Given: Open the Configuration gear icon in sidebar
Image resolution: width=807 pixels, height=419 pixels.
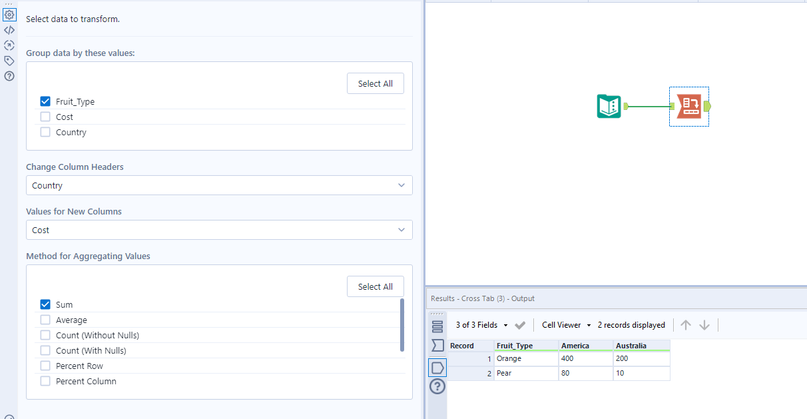Looking at the screenshot, I should click(x=9, y=15).
